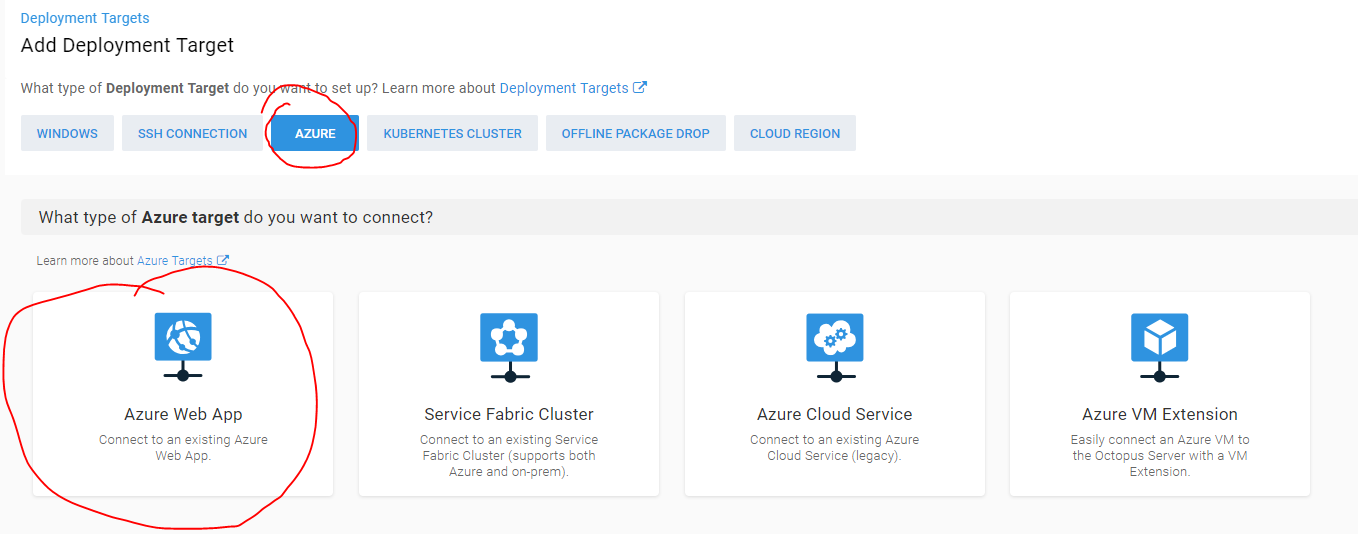Open the Azure Targets documentation link
Image resolution: width=1358 pixels, height=534 pixels.
[175, 261]
